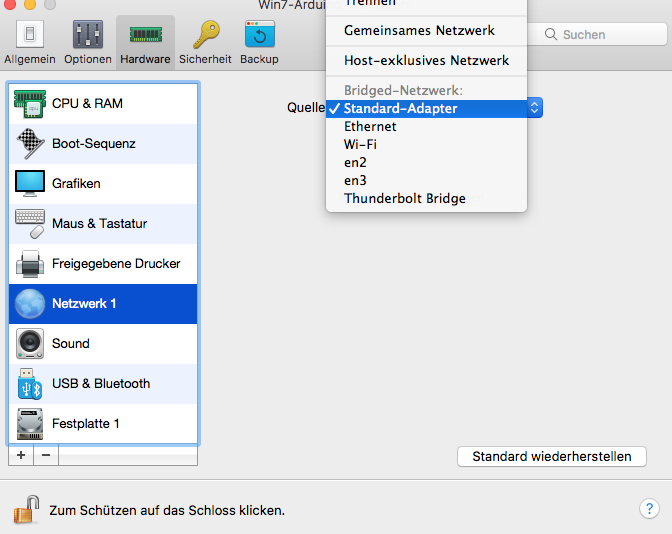
Task: Choose Gemeinsames Netzwerk from the menu
Action: point(426,30)
